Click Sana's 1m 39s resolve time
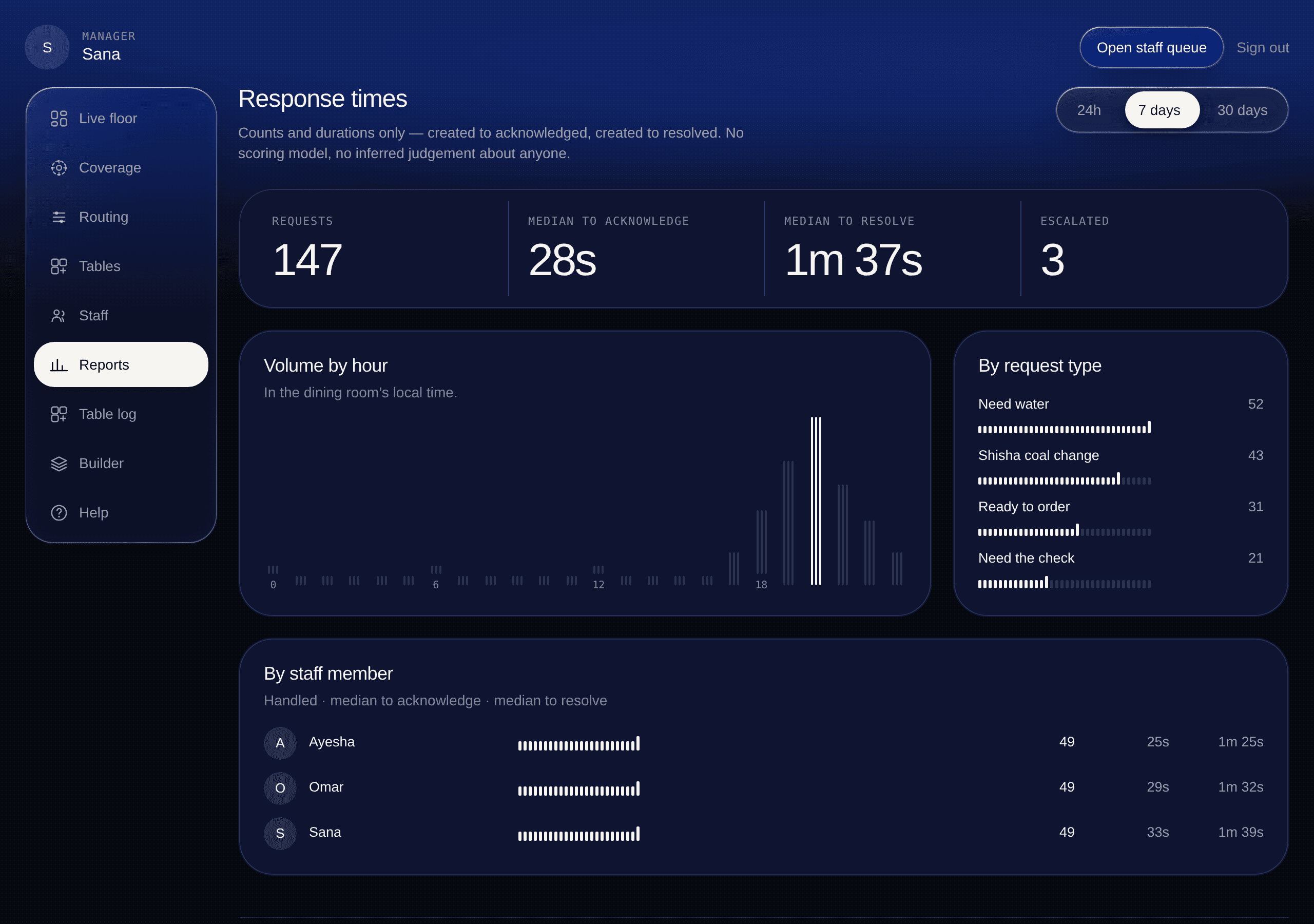The image size is (1314, 924). [x=1241, y=833]
